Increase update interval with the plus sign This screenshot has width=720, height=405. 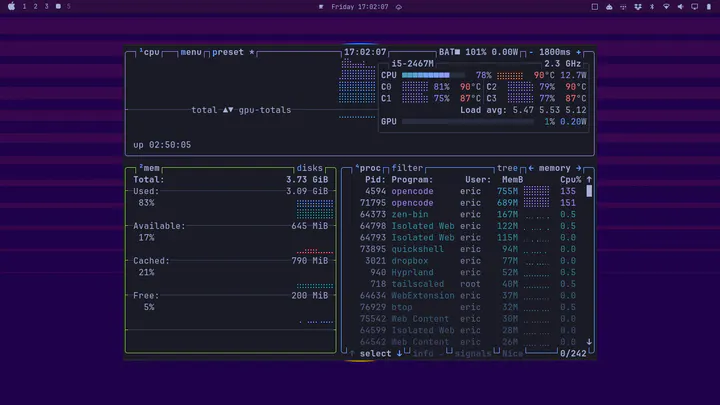point(579,52)
